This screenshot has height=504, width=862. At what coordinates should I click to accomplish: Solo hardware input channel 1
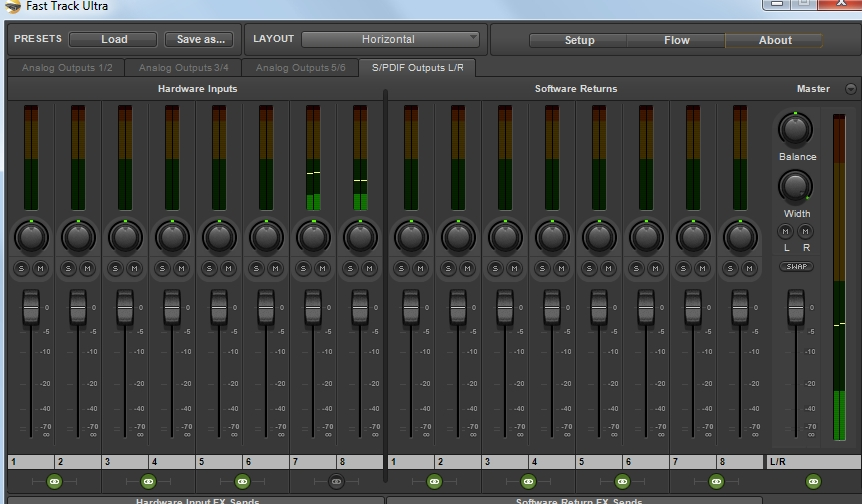coord(21,268)
